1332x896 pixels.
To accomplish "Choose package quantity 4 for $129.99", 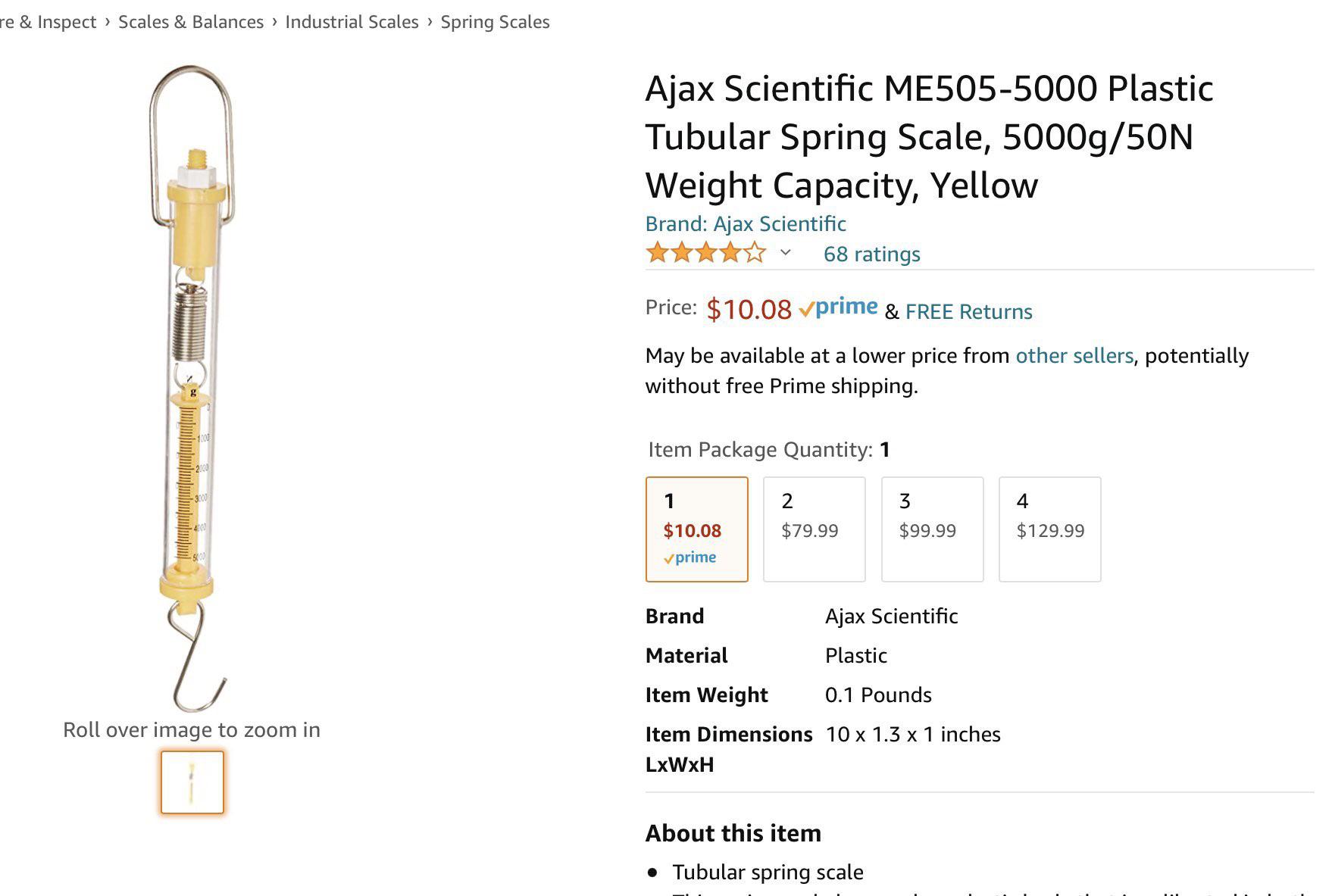I will coord(1049,528).
